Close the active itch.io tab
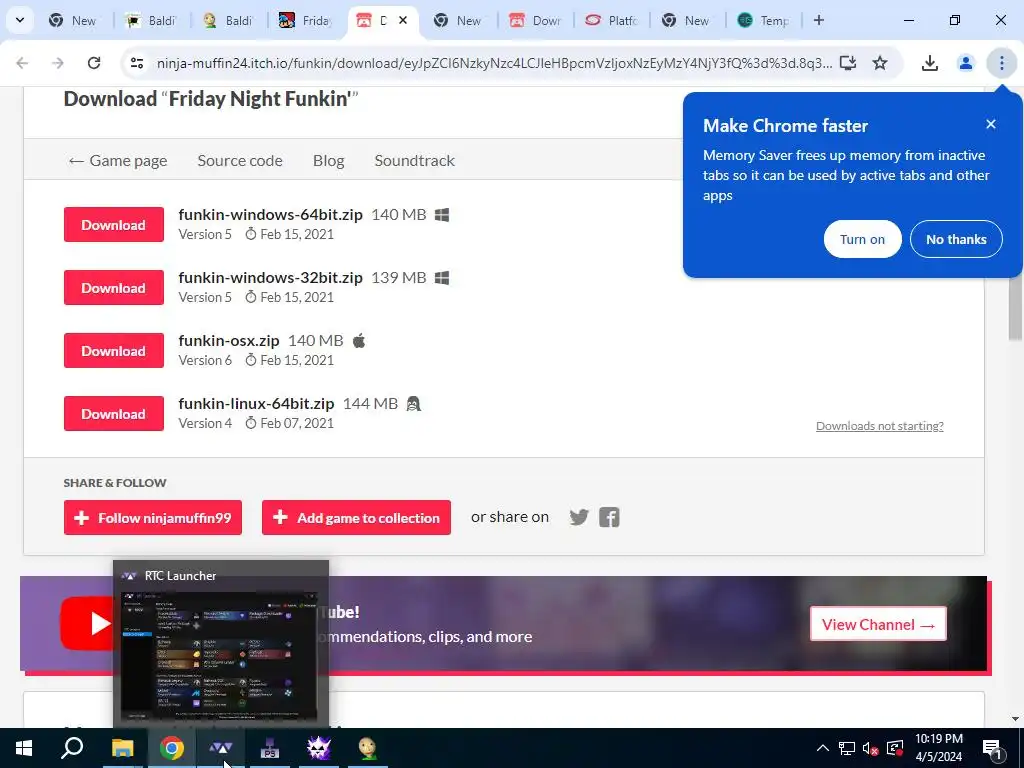Screen dimensions: 1024x768 (x=403, y=20)
